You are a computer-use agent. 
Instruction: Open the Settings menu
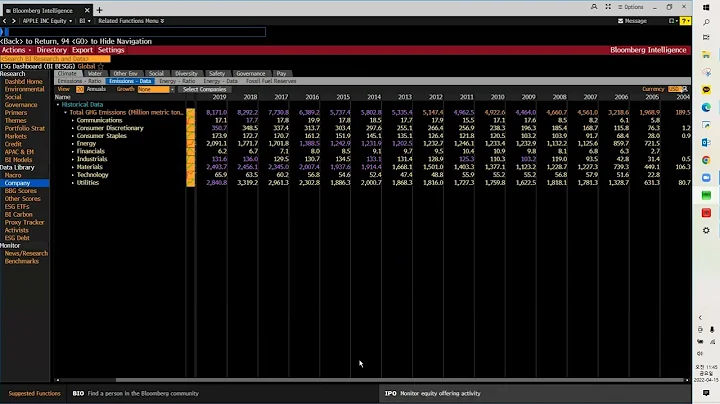pyautogui.click(x=111, y=50)
